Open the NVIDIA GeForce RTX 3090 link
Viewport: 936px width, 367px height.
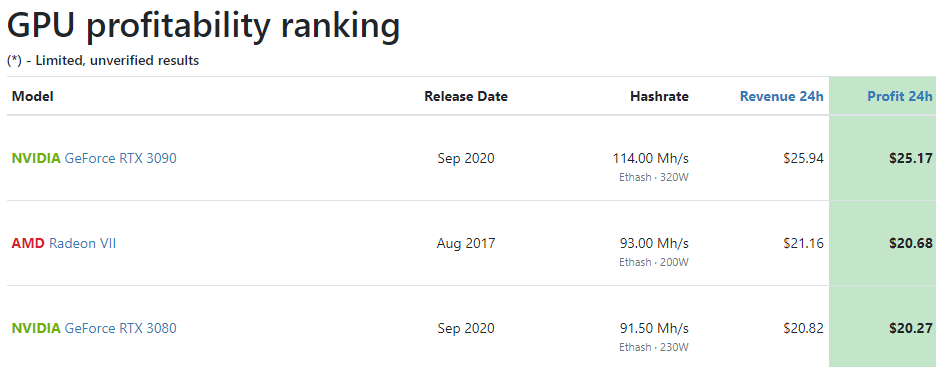click(x=94, y=159)
